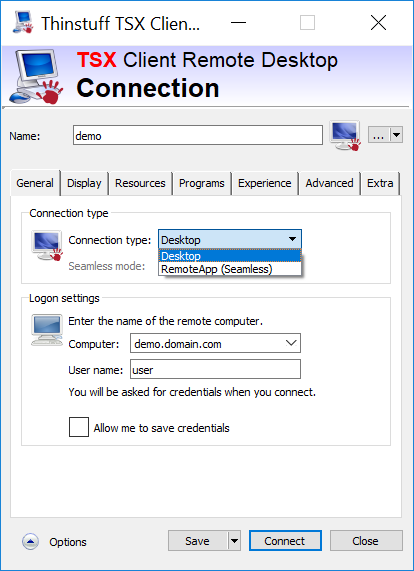Open the Resources tab

click(x=140, y=183)
